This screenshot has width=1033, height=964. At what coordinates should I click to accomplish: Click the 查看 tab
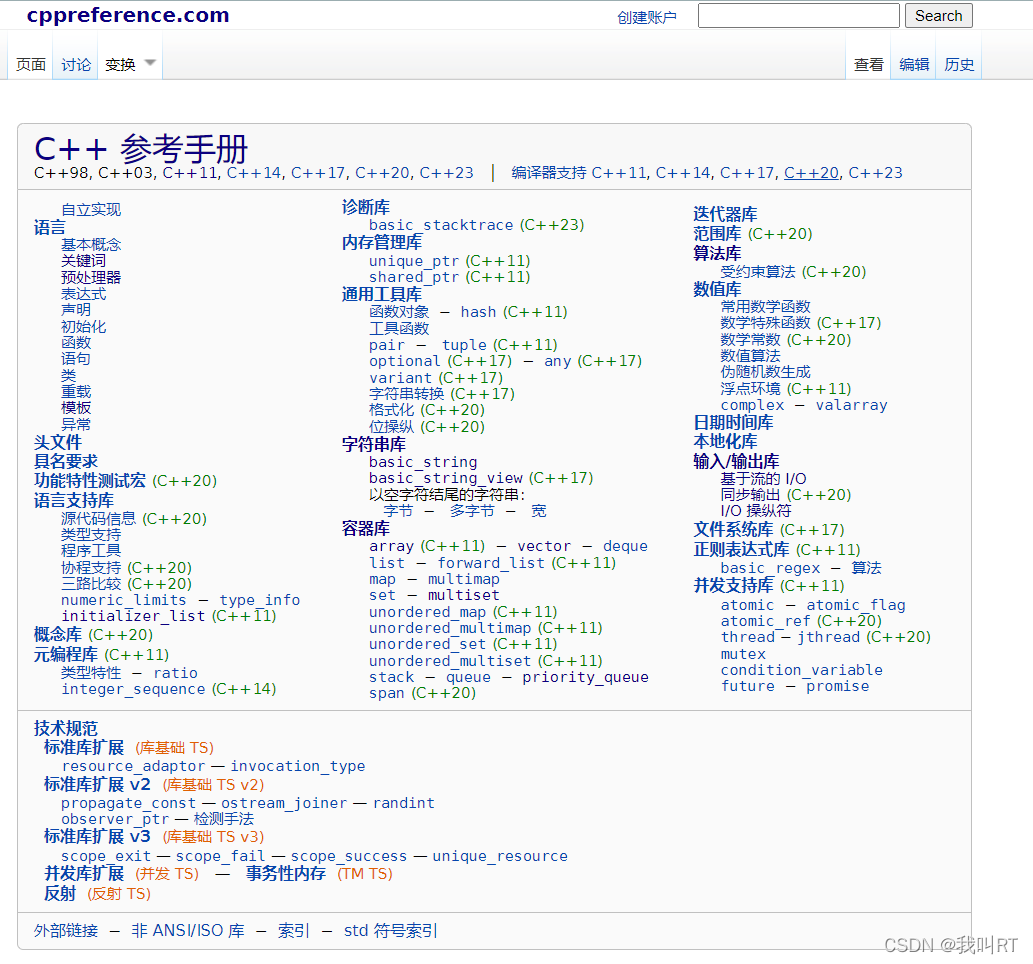pos(868,64)
